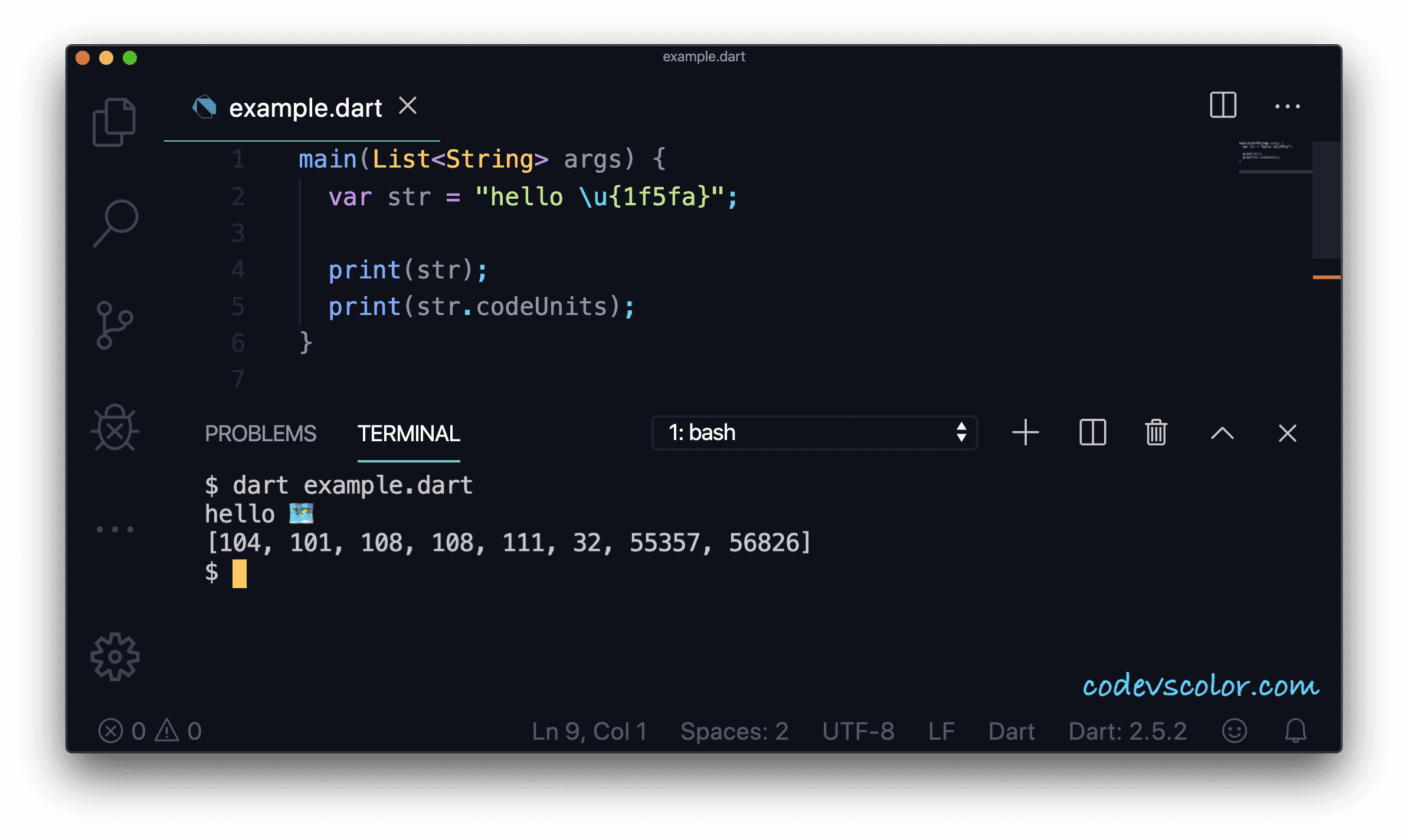Click the split editor icon
1408x840 pixels.
[x=1223, y=106]
